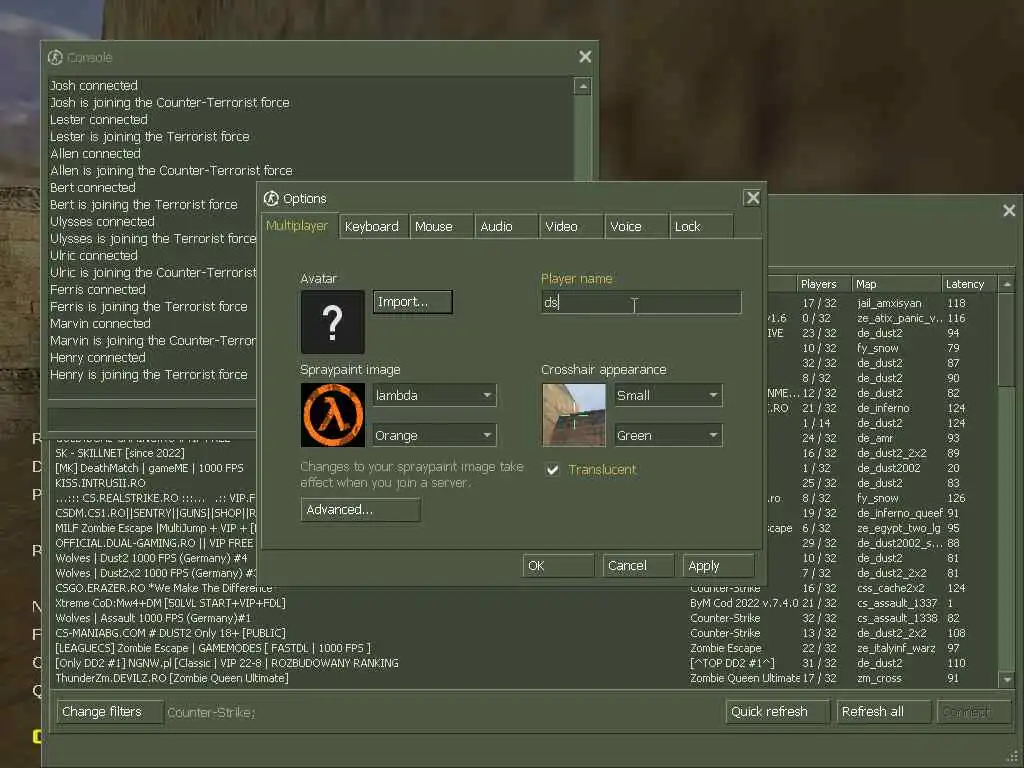Switch to the Keyboard tab
The height and width of the screenshot is (768, 1024).
click(x=373, y=227)
